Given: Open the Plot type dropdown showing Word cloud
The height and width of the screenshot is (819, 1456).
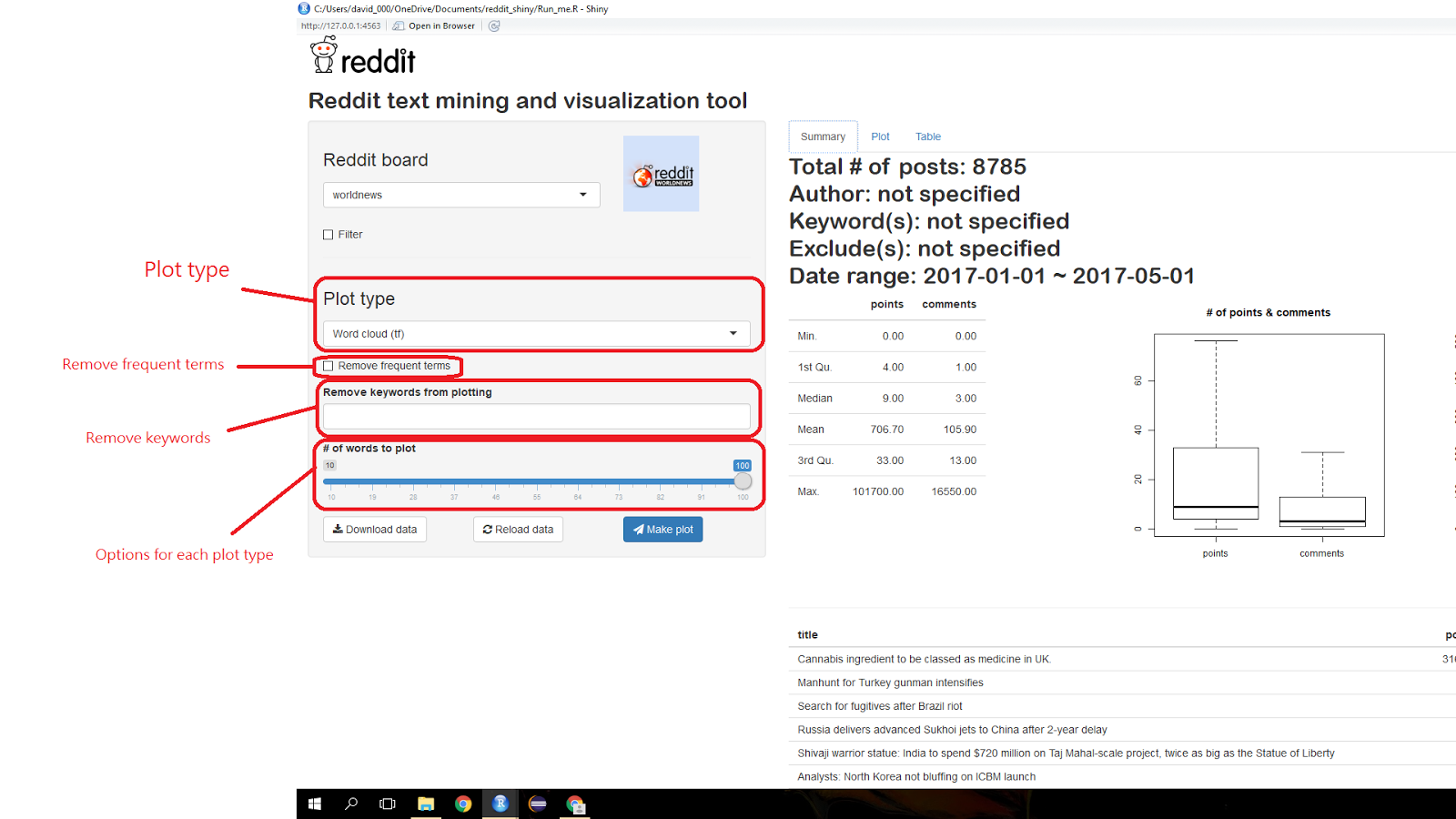Looking at the screenshot, I should point(536,333).
